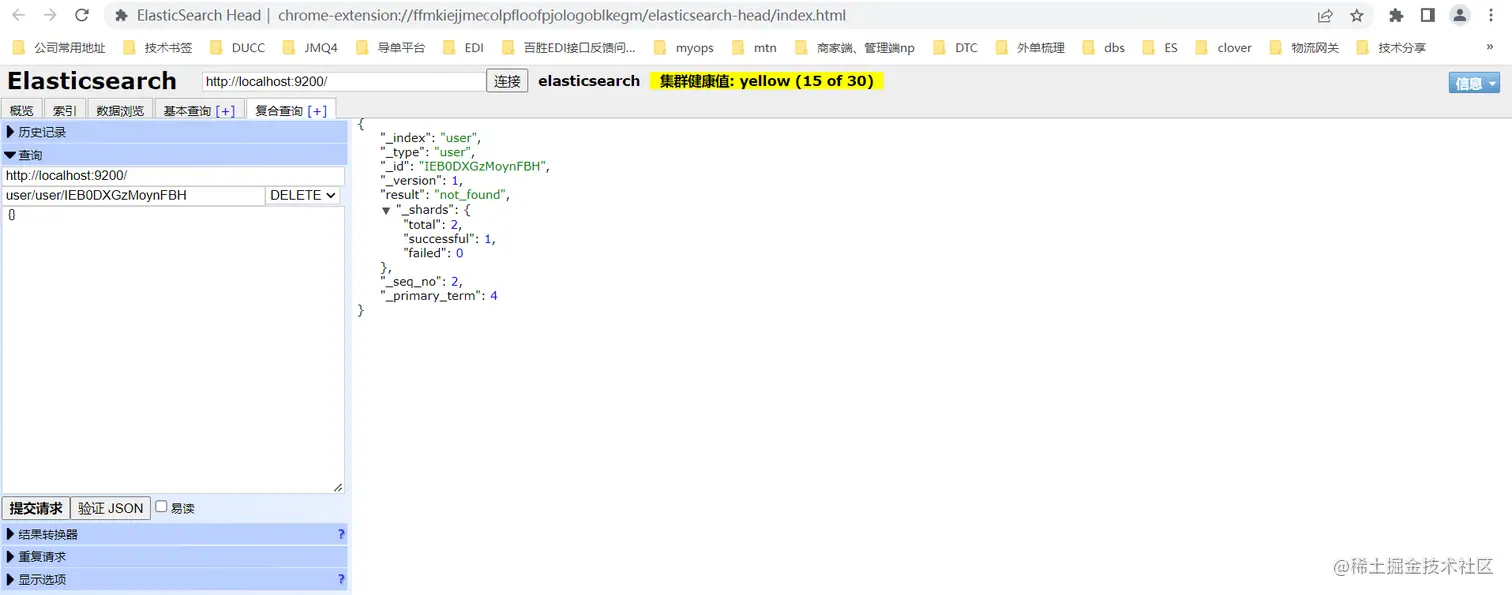Collapse the 查询 section
Screen dimensions: 1512x595
(x=174, y=155)
